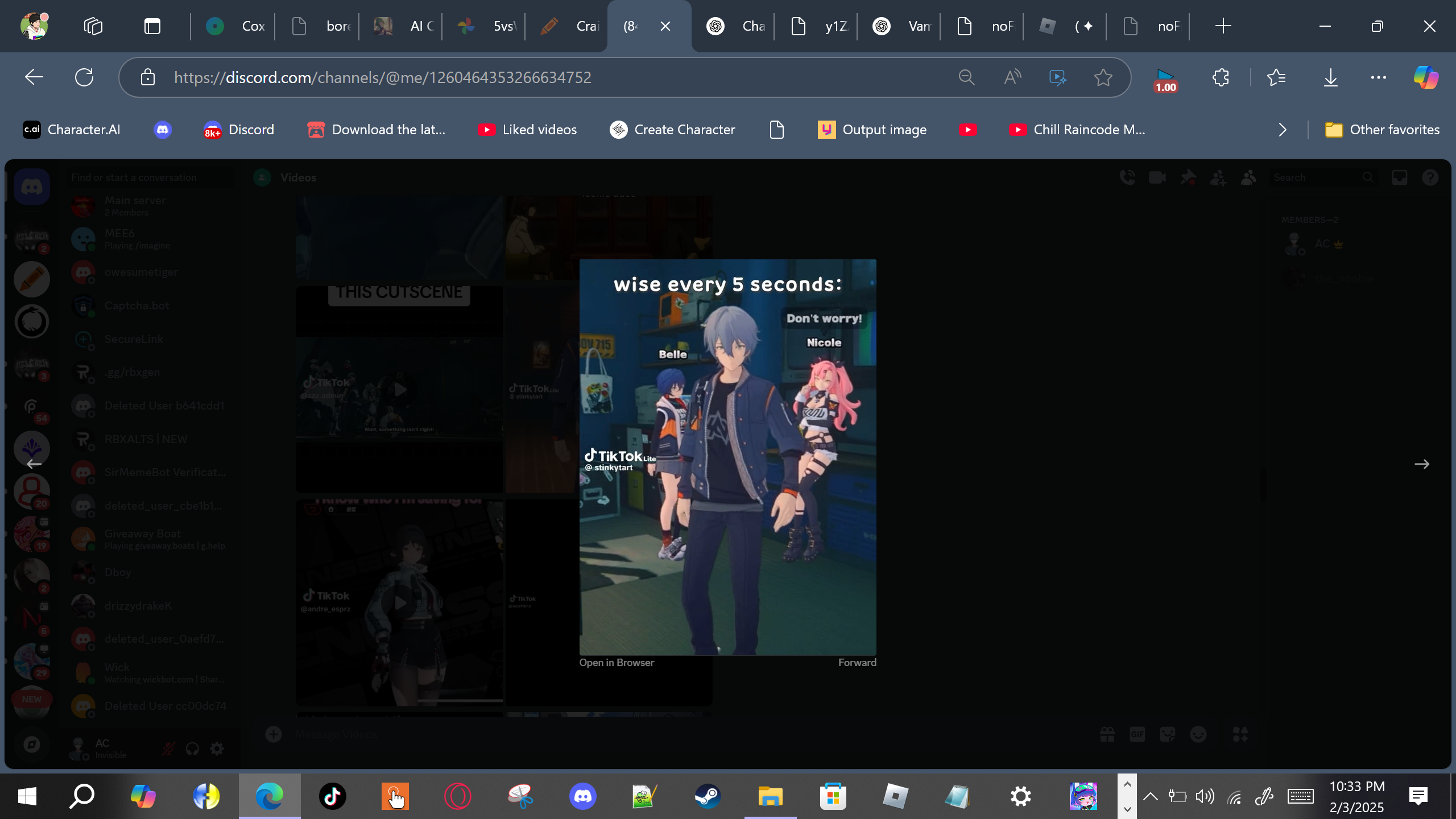The height and width of the screenshot is (819, 1456).
Task: Switch to the Cox tab
Action: [x=233, y=26]
